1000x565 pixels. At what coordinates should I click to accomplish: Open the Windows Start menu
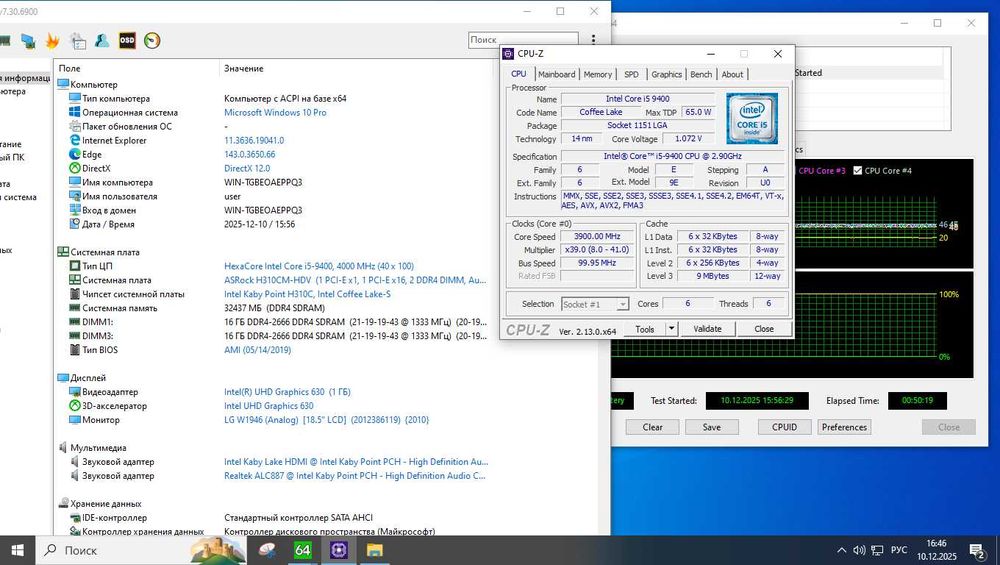(x=17, y=550)
